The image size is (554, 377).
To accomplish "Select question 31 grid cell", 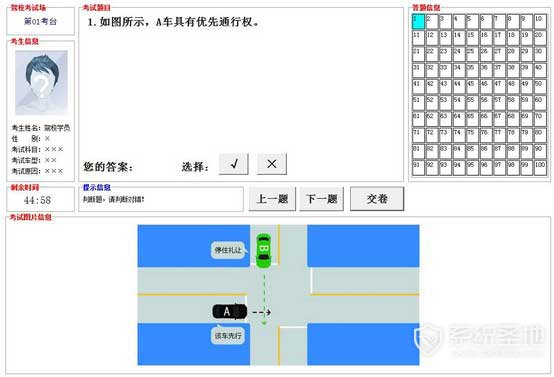I will pyautogui.click(x=418, y=71).
